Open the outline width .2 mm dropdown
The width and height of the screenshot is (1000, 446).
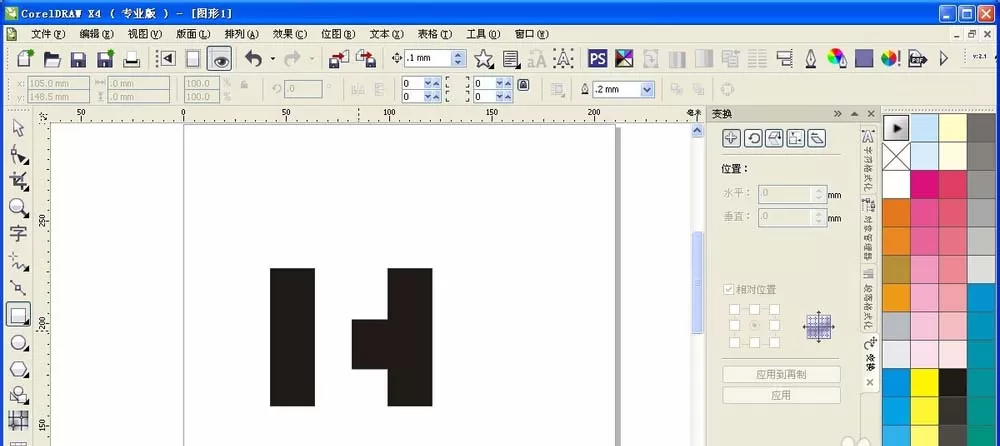point(647,89)
